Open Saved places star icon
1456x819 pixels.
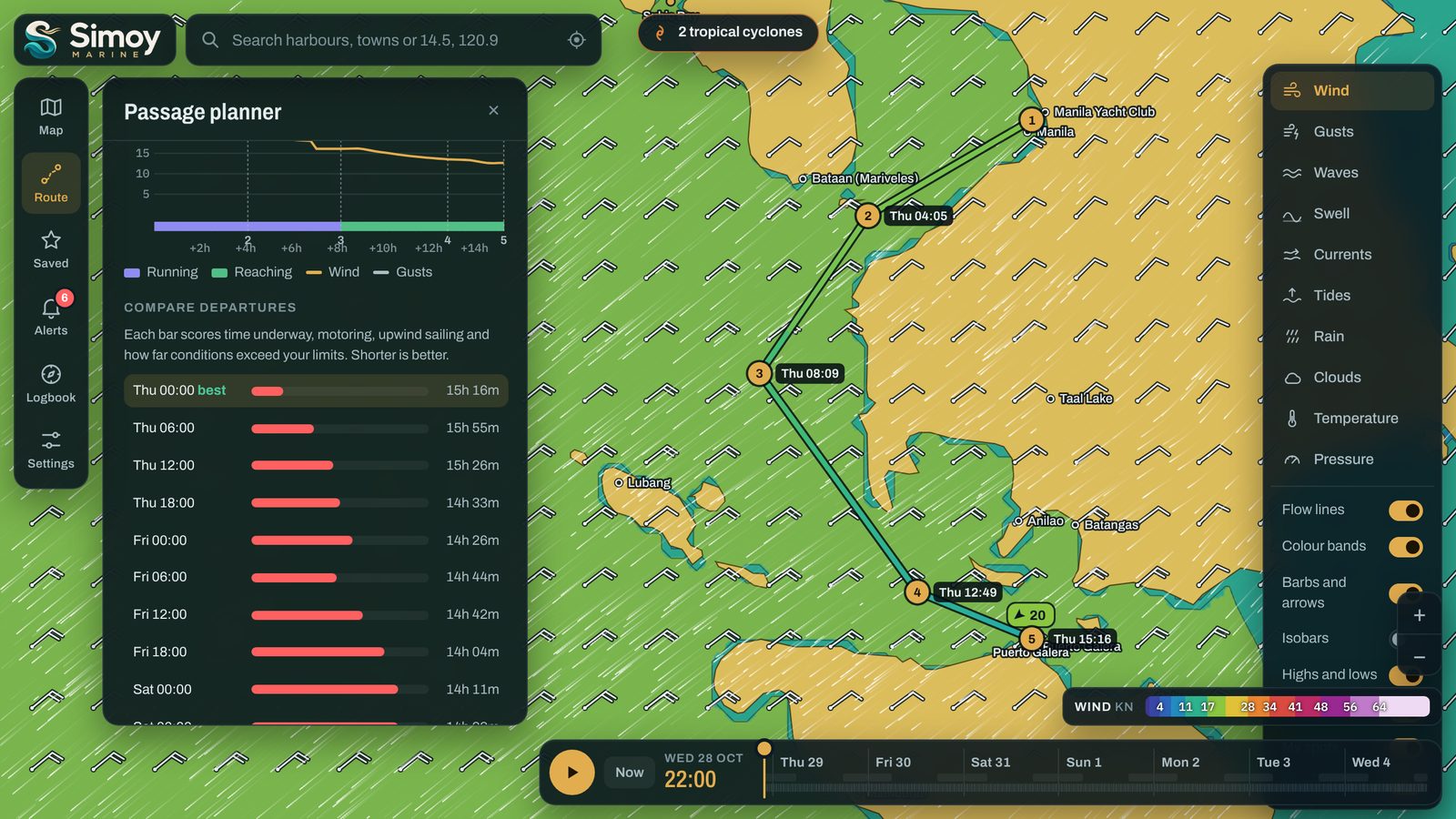[x=51, y=249]
